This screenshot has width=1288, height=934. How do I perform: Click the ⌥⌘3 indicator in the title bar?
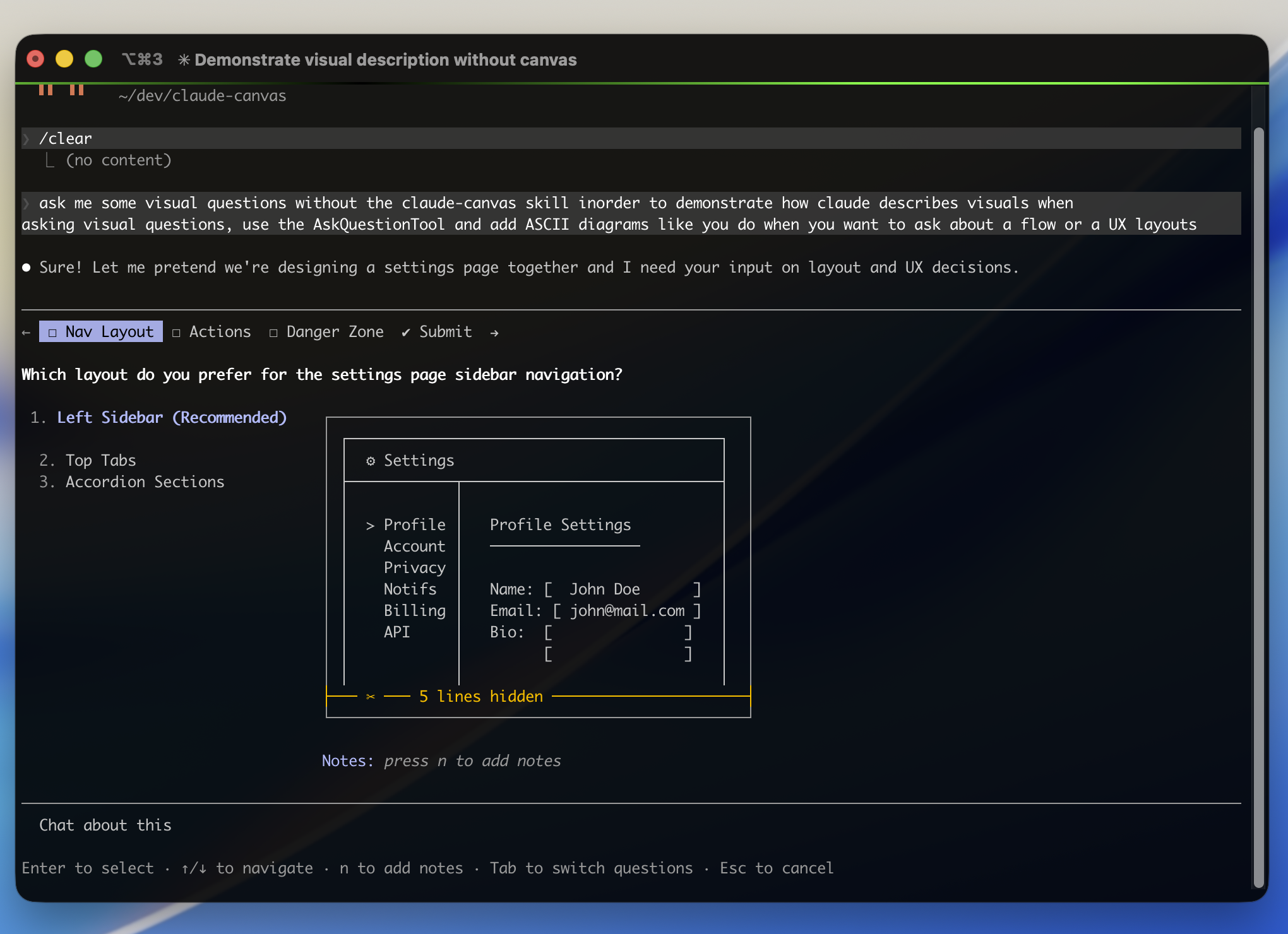pos(141,59)
